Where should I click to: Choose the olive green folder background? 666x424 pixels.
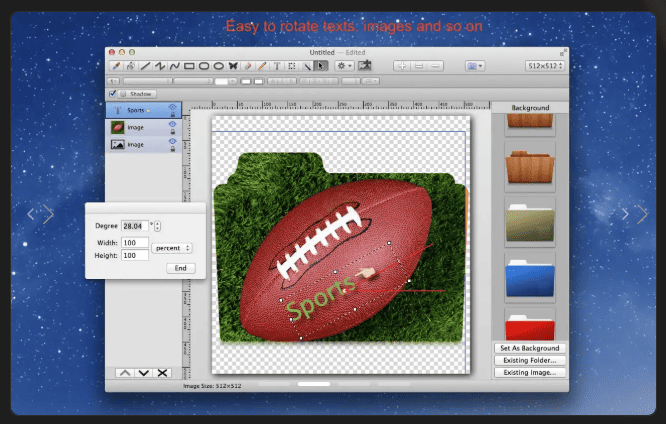click(x=530, y=222)
